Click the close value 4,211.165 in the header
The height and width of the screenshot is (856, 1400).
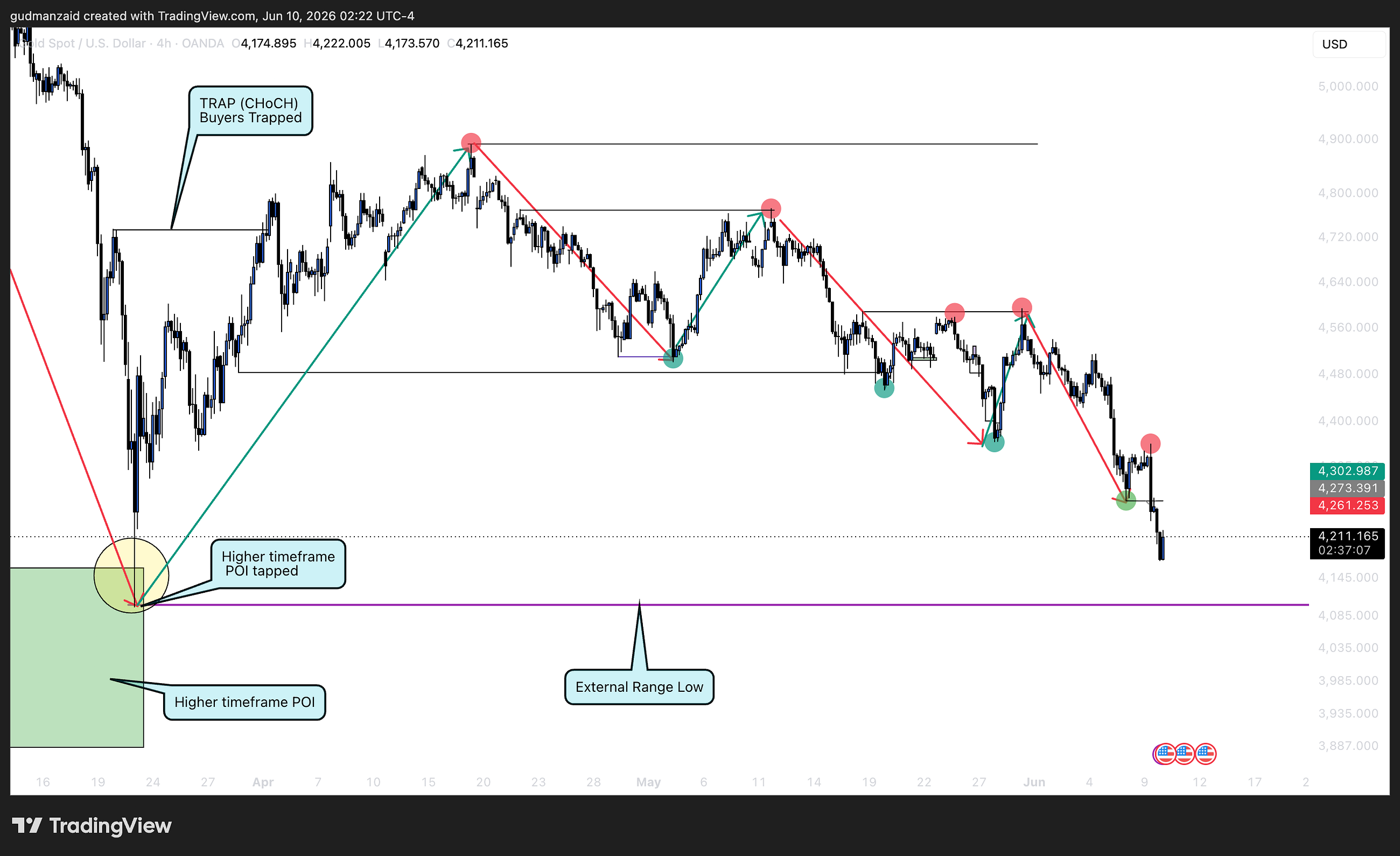coord(482,43)
